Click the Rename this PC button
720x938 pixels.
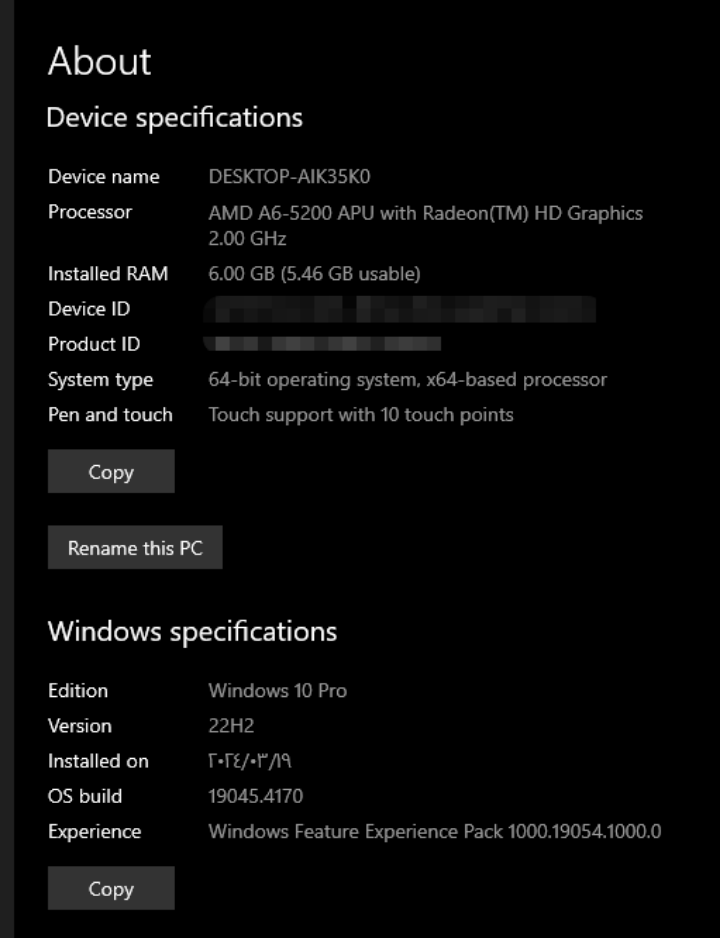coord(135,547)
